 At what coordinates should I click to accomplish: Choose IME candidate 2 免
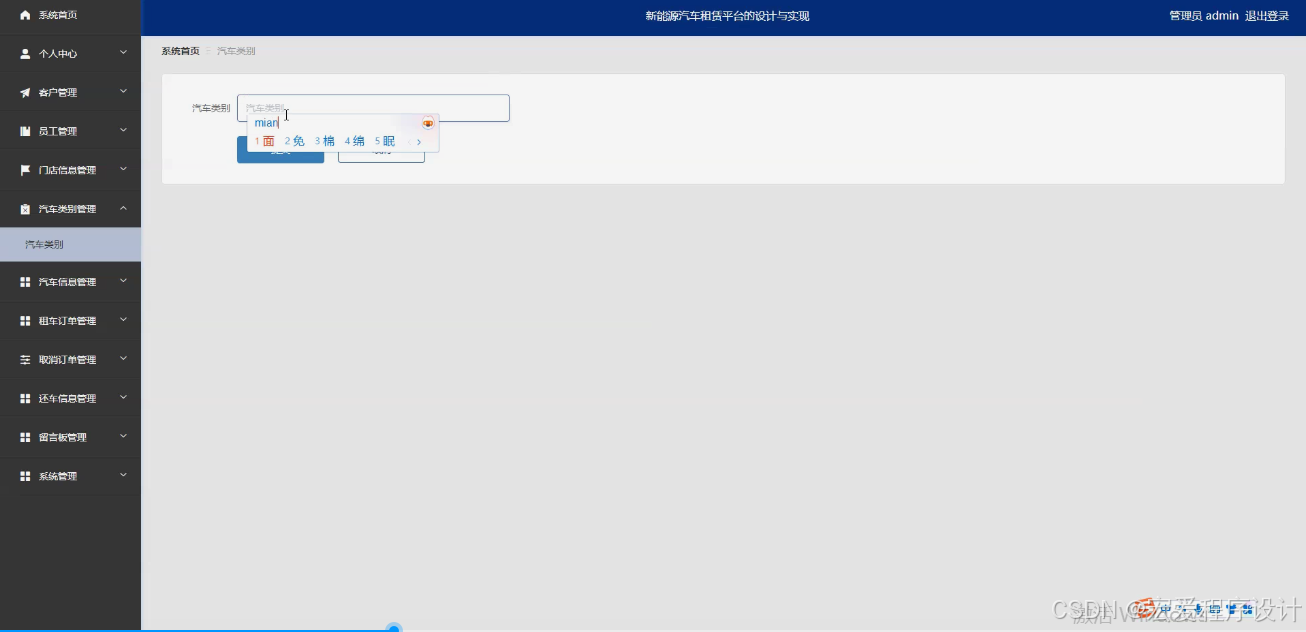coord(294,142)
